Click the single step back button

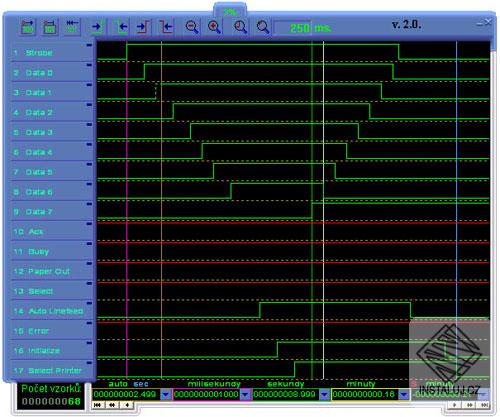127,405
